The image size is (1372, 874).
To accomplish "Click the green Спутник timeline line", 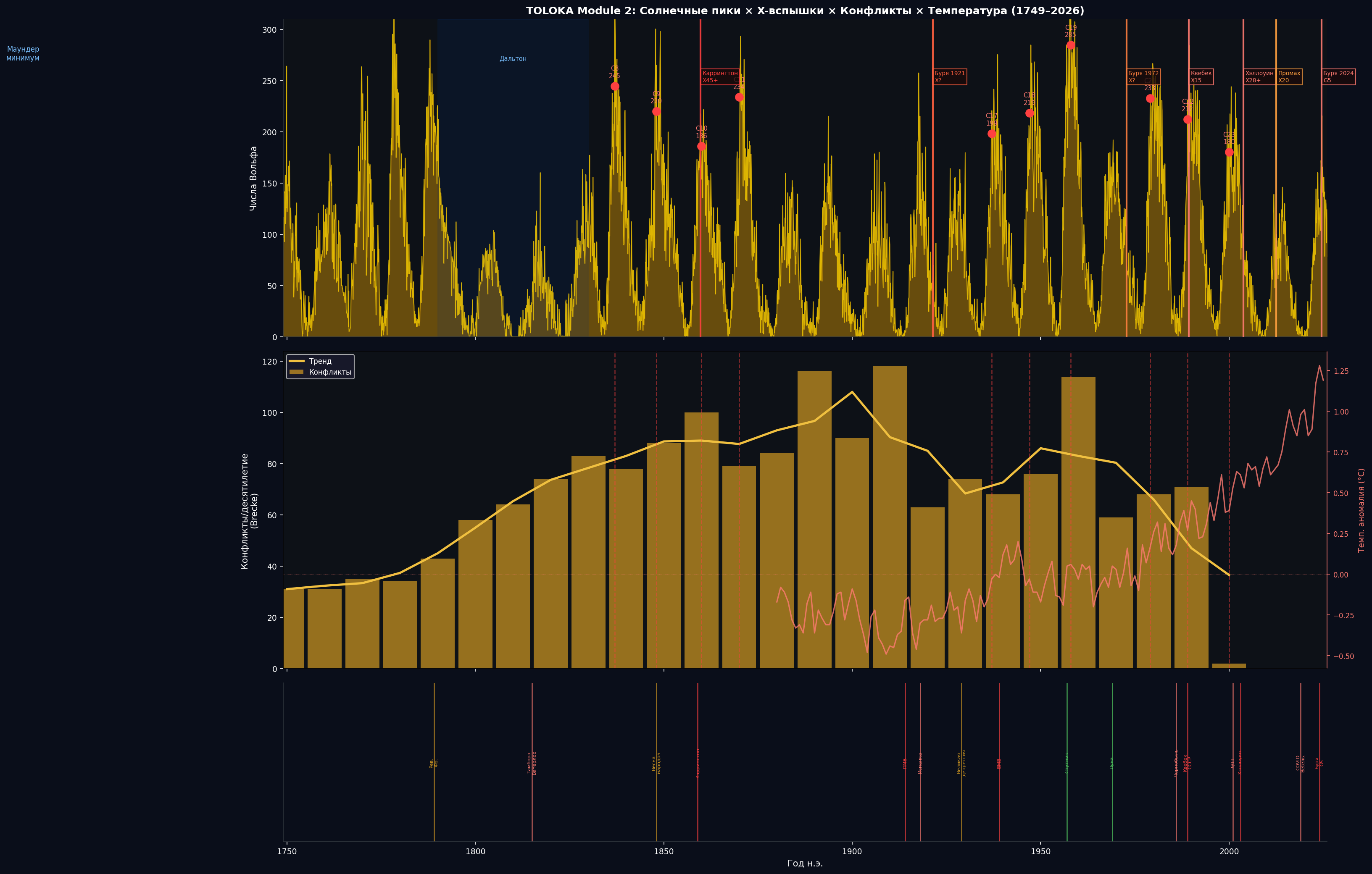I will coord(1067,762).
